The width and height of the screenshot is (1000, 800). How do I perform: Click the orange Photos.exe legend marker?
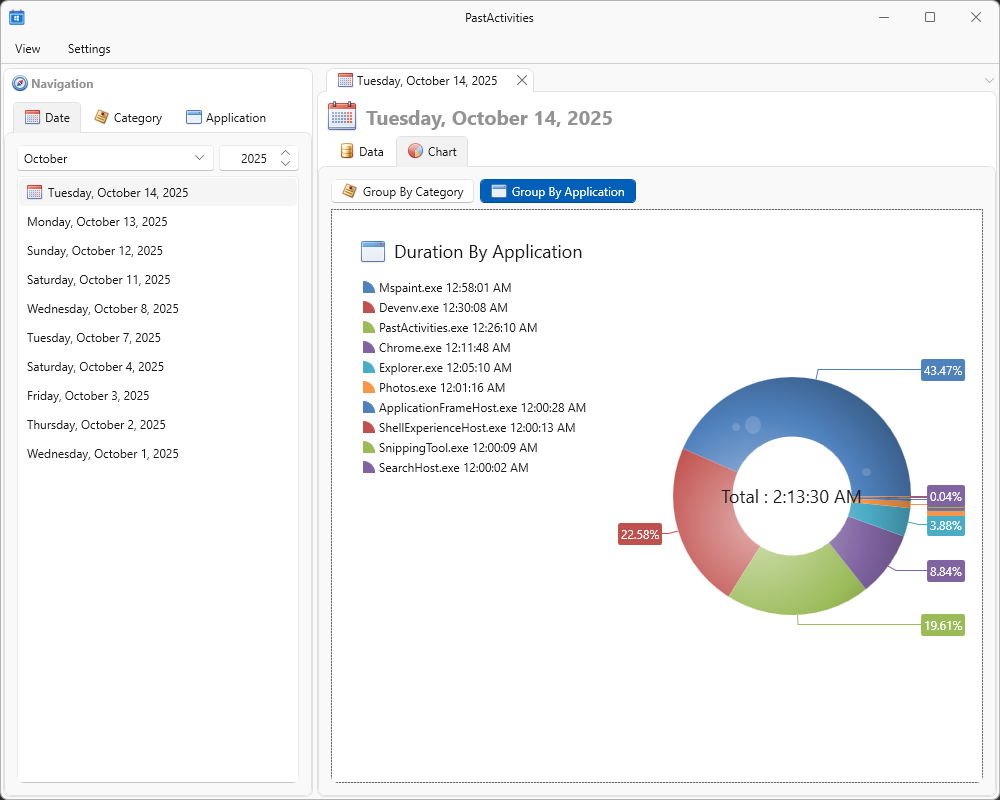point(369,388)
